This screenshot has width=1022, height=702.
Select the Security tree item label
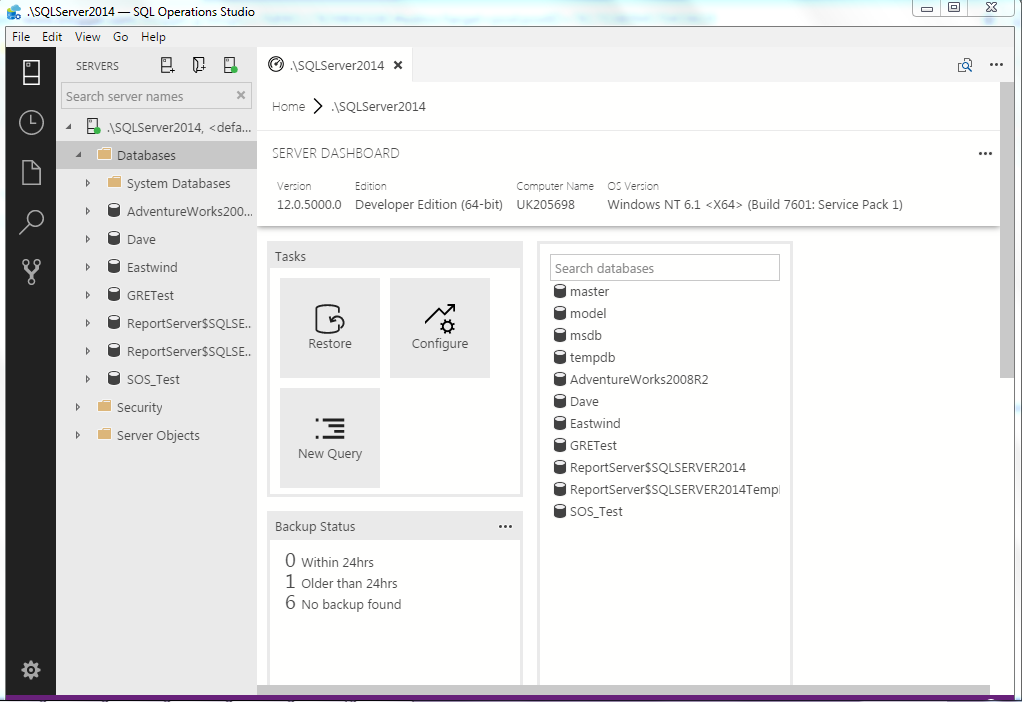pyautogui.click(x=139, y=407)
